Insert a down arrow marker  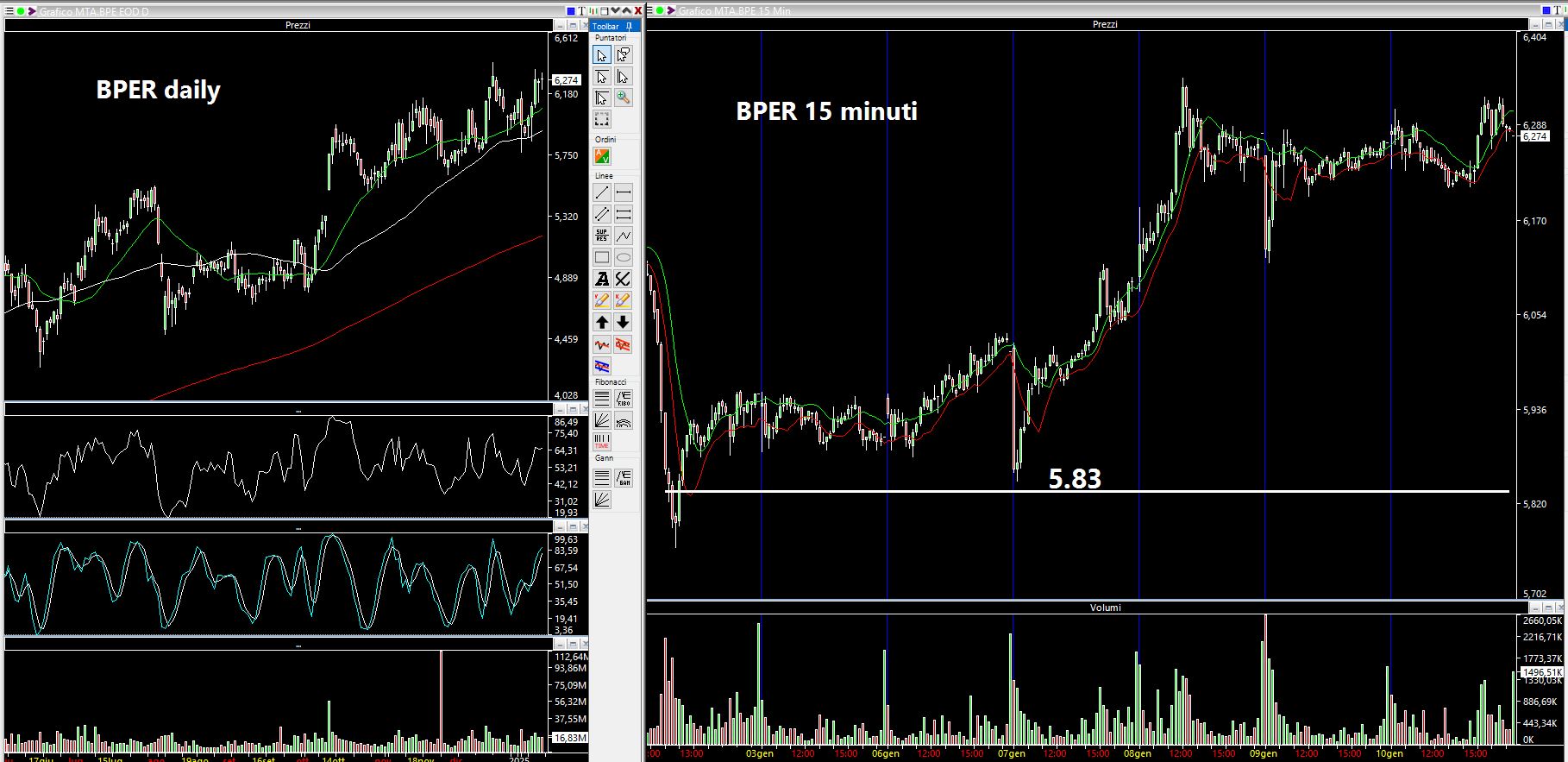pos(624,322)
